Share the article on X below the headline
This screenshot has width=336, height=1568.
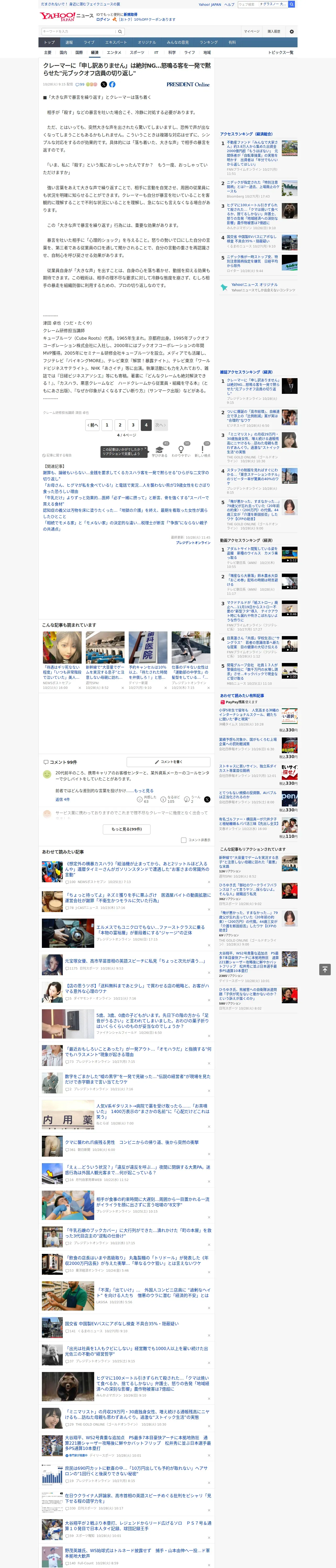[104, 85]
